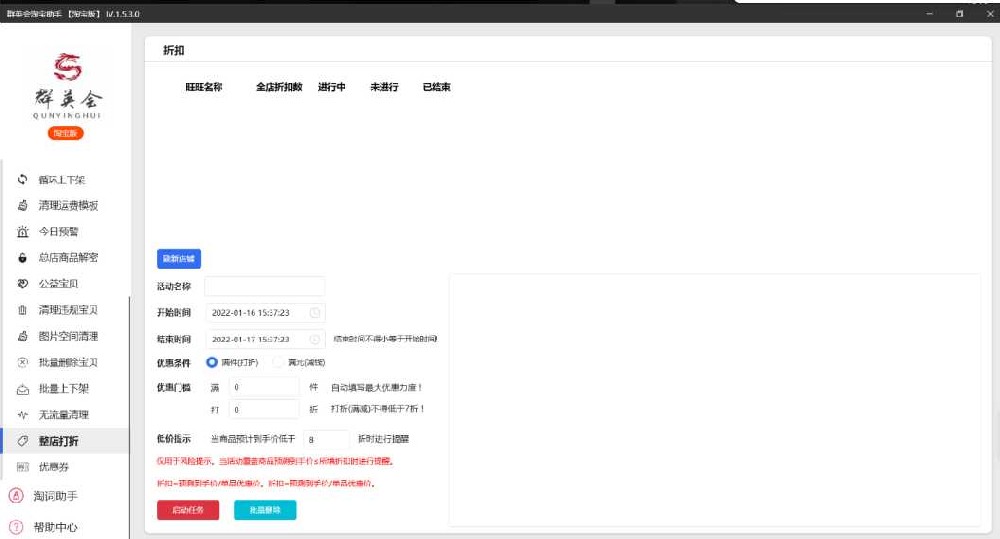Click the red 启动任务 button
Viewport: 1000px width, 539px height.
[188, 510]
